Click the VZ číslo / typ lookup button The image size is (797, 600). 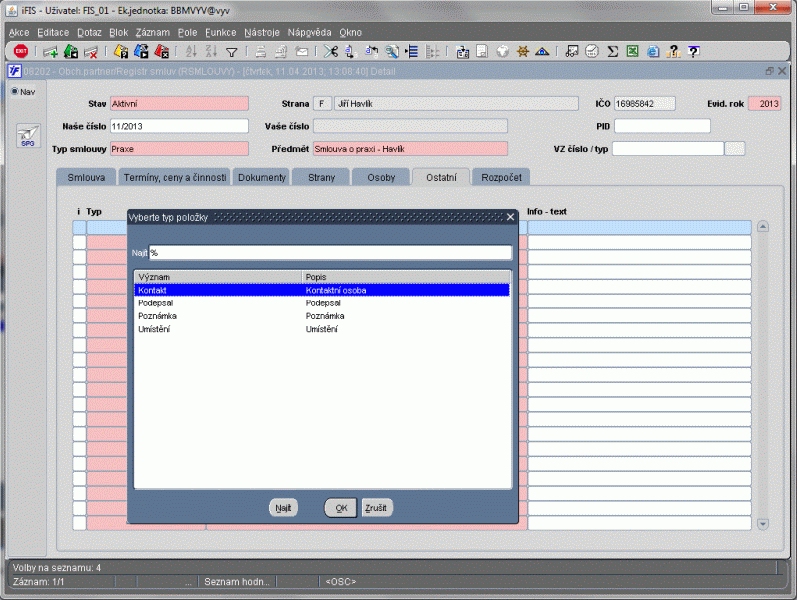click(x=734, y=149)
